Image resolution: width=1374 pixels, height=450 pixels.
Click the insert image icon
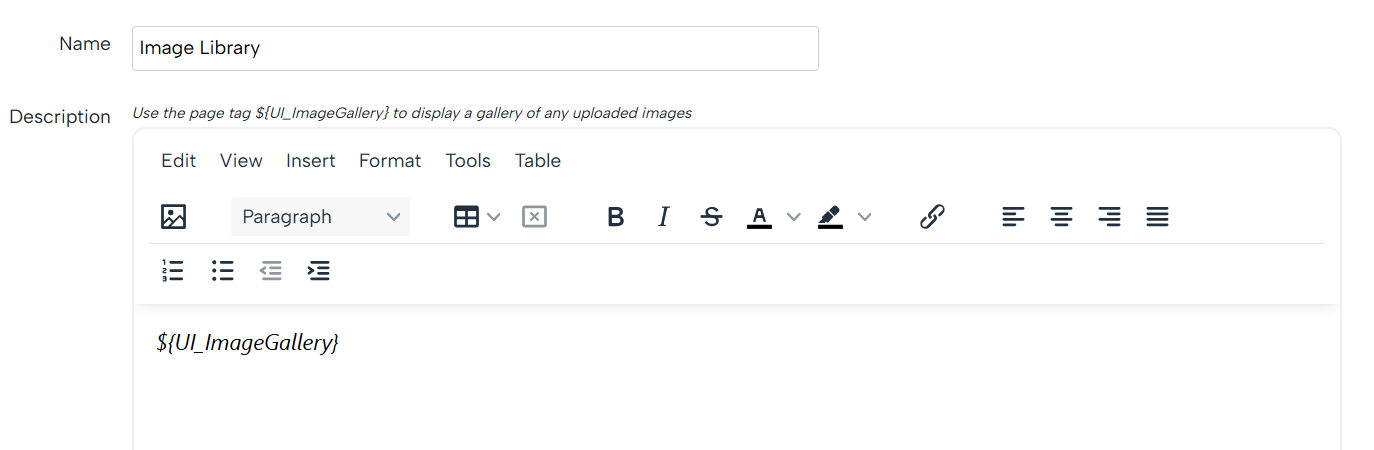[x=174, y=216]
